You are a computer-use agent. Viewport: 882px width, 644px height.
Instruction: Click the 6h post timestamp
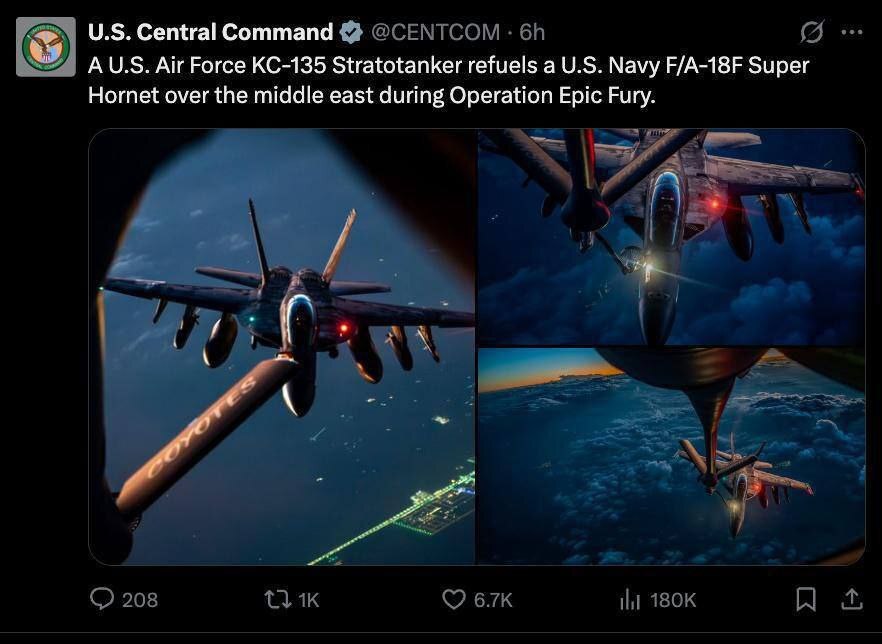(x=532, y=32)
